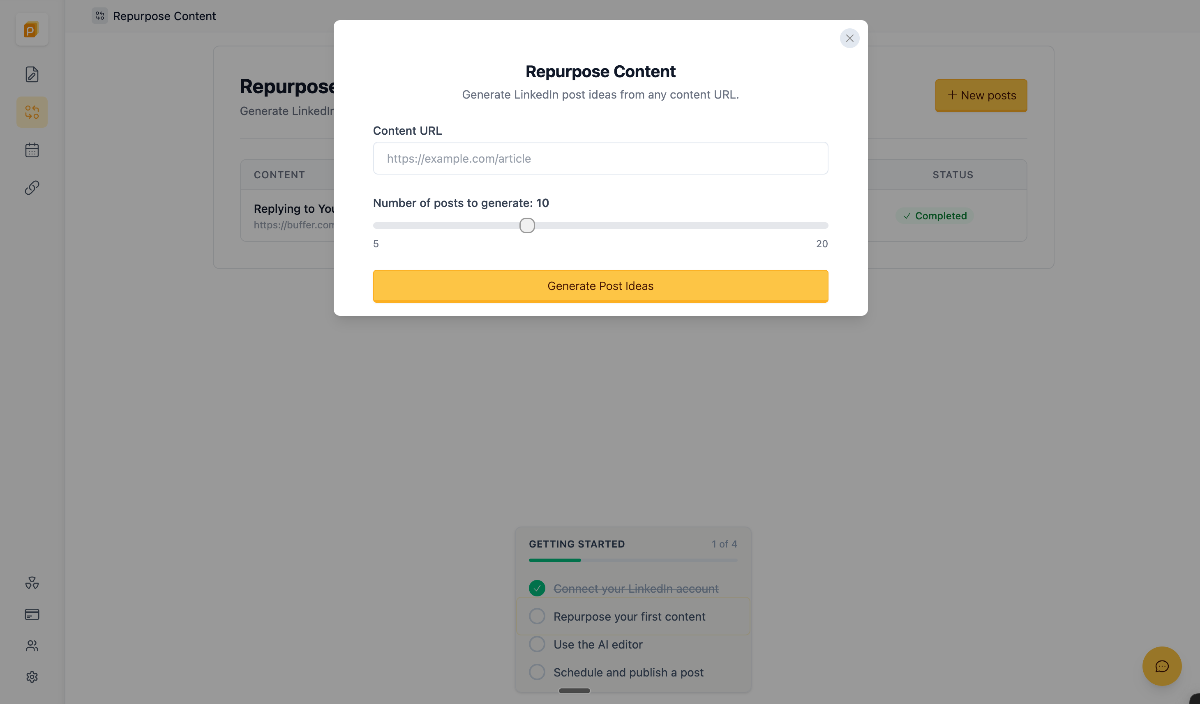The width and height of the screenshot is (1200, 704).
Task: Click the Generate Post Ideas button
Action: point(600,286)
